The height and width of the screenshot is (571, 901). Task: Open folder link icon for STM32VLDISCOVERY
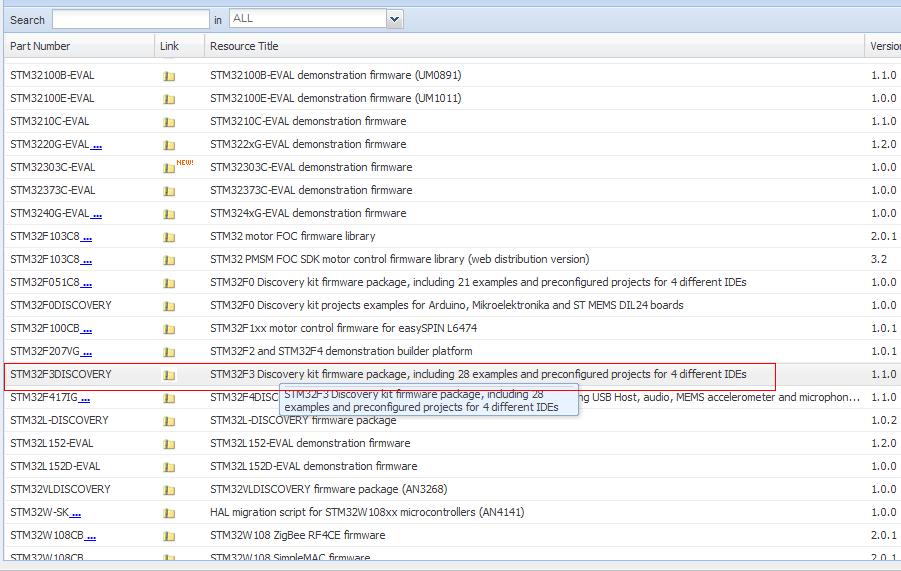point(169,489)
